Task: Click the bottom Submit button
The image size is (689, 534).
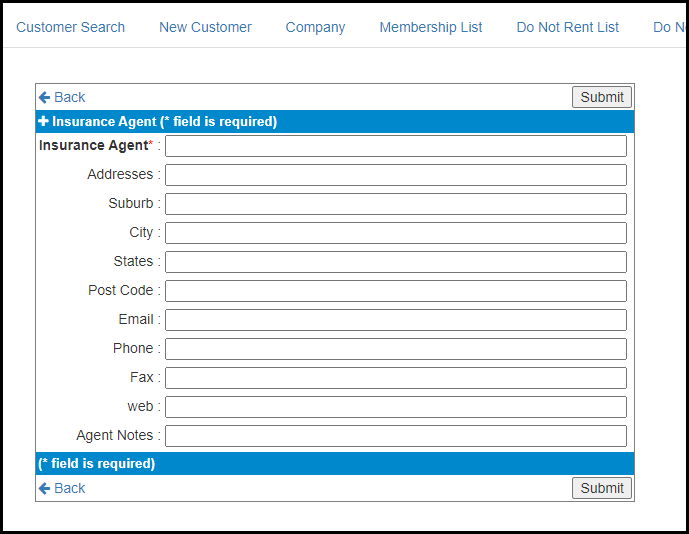Action: tap(602, 488)
